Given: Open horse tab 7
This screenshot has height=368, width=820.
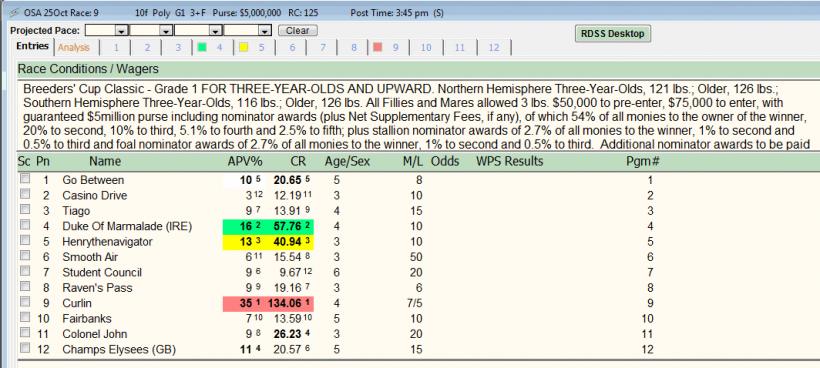Looking at the screenshot, I should (323, 48).
